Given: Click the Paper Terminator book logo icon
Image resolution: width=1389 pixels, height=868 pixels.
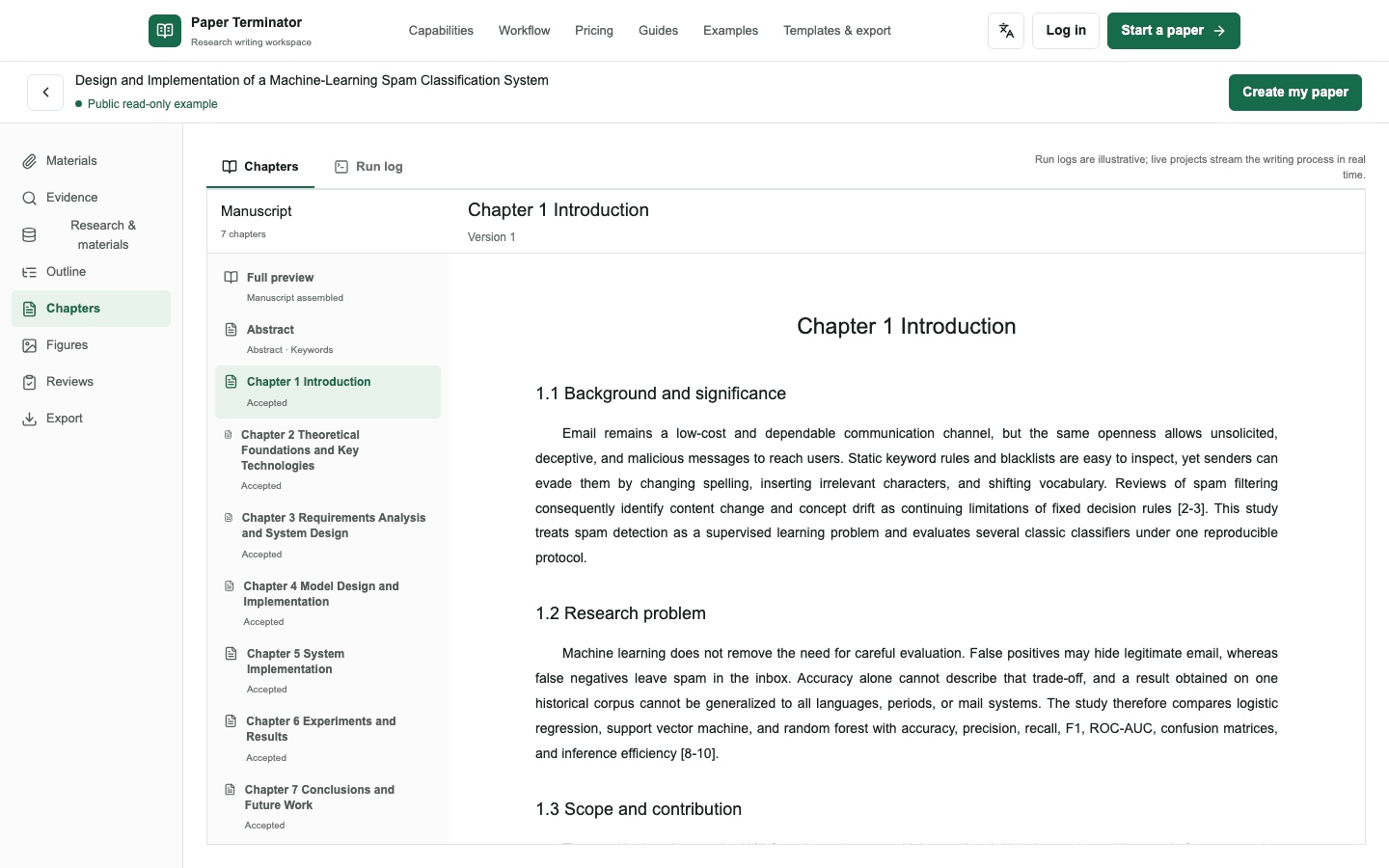Looking at the screenshot, I should point(165,31).
